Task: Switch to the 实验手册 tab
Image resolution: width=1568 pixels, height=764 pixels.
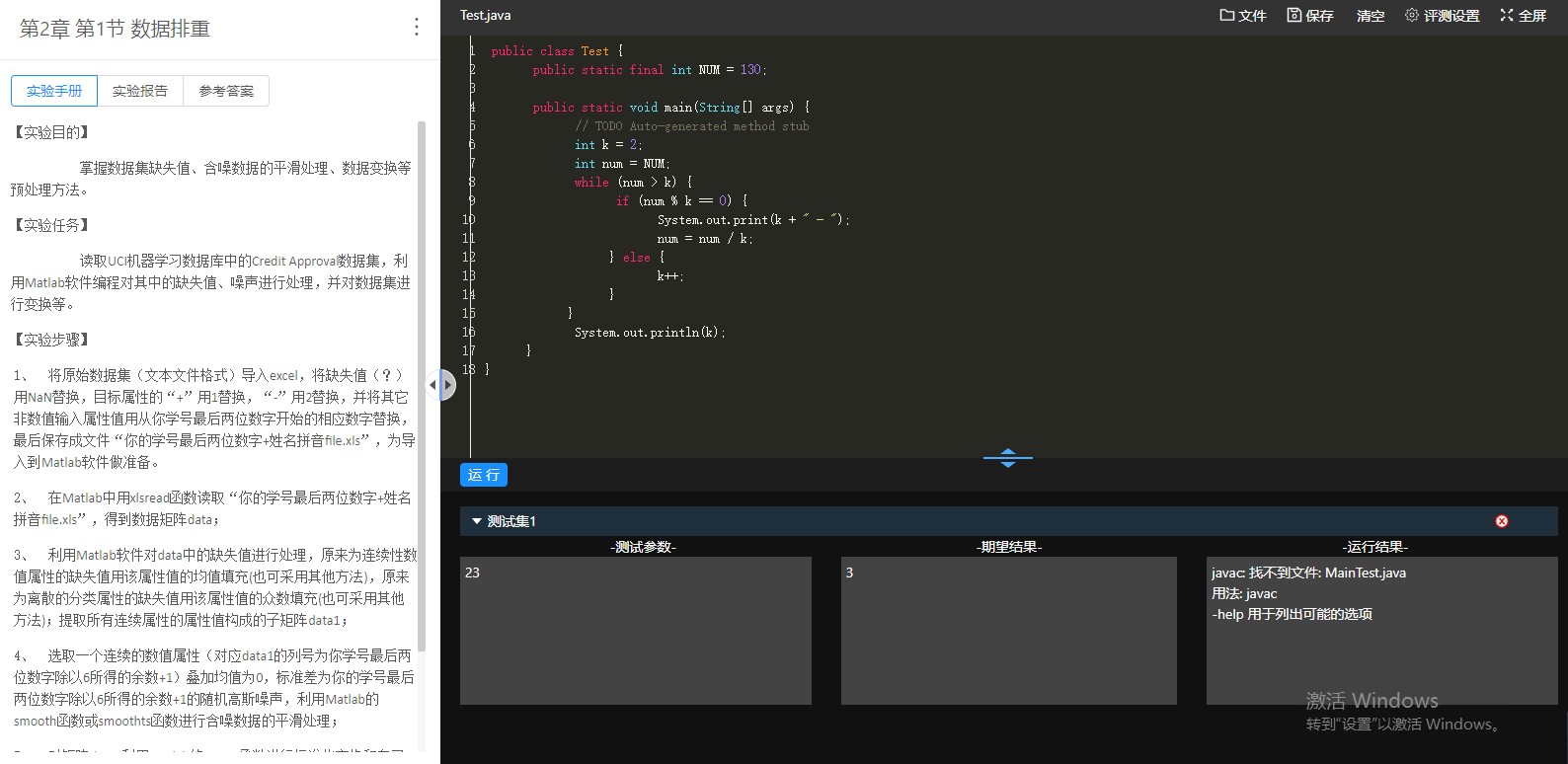Action: tap(54, 91)
